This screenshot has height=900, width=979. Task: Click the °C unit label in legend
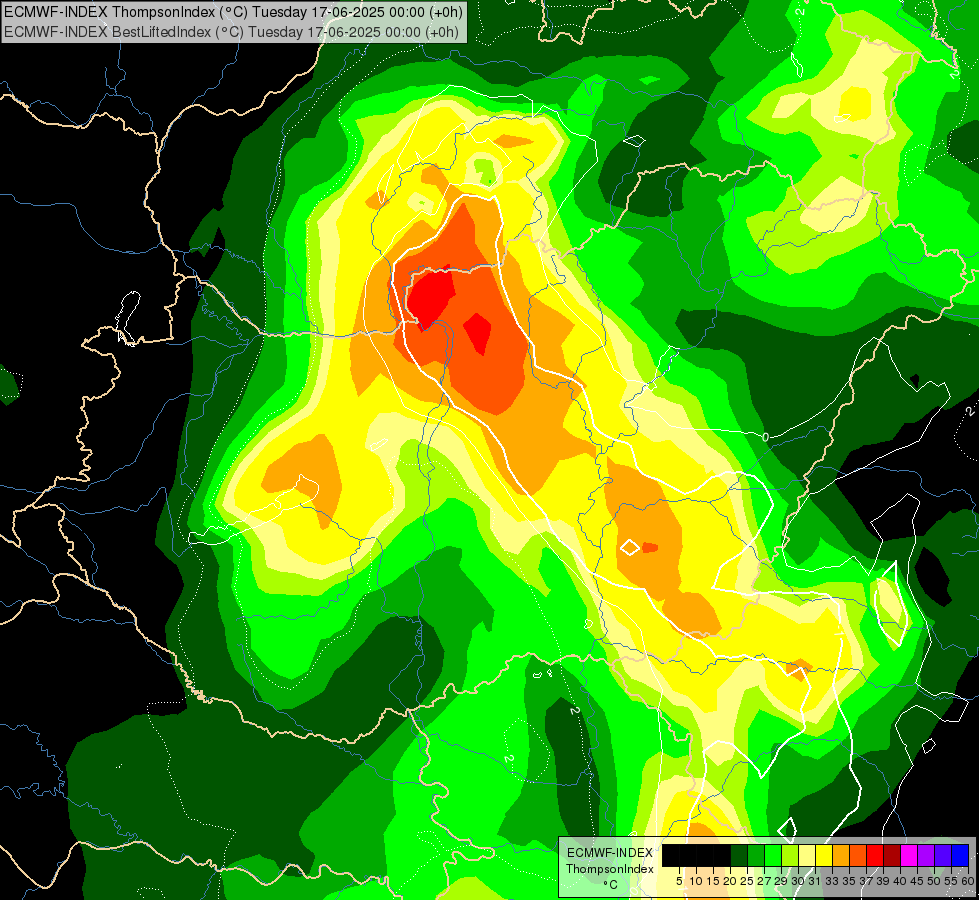tap(611, 885)
